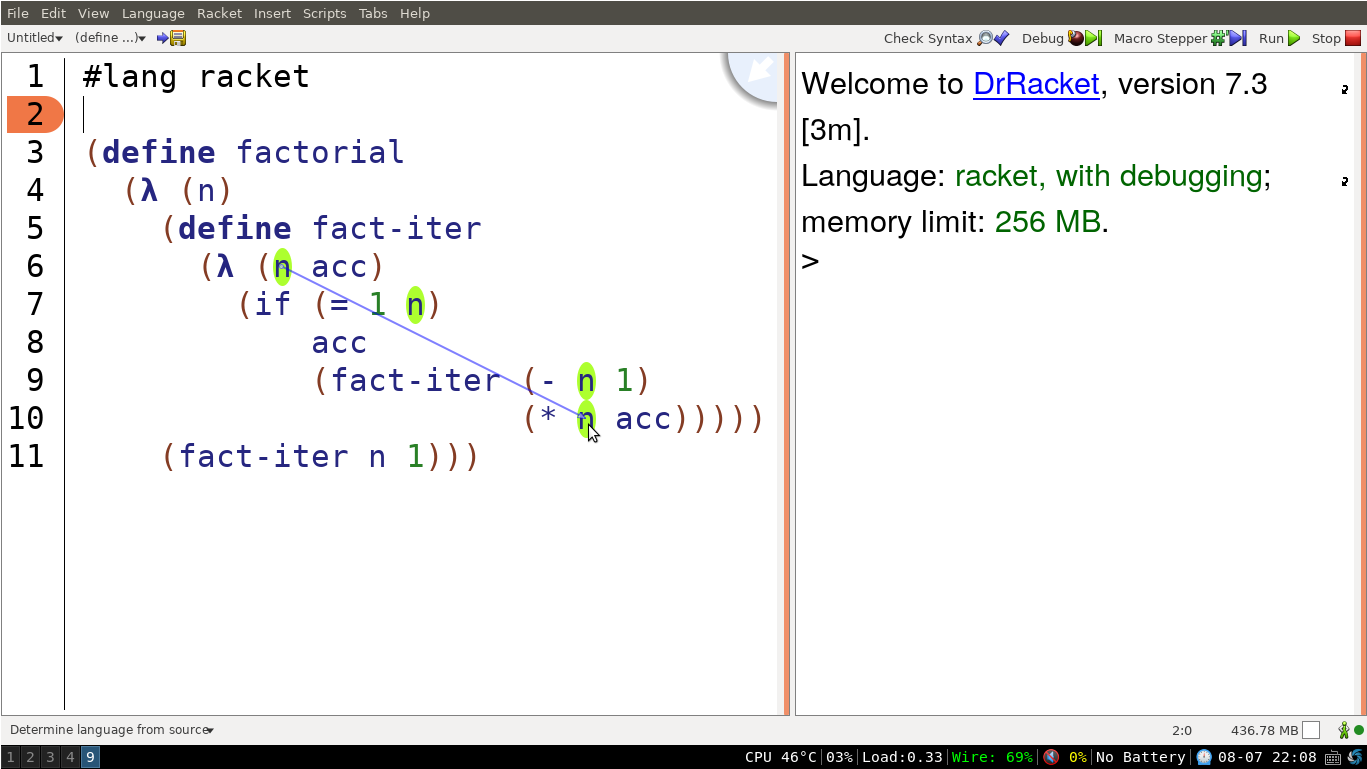Launch the Macro Stepper
The height and width of the screenshot is (769, 1367).
pos(1179,38)
